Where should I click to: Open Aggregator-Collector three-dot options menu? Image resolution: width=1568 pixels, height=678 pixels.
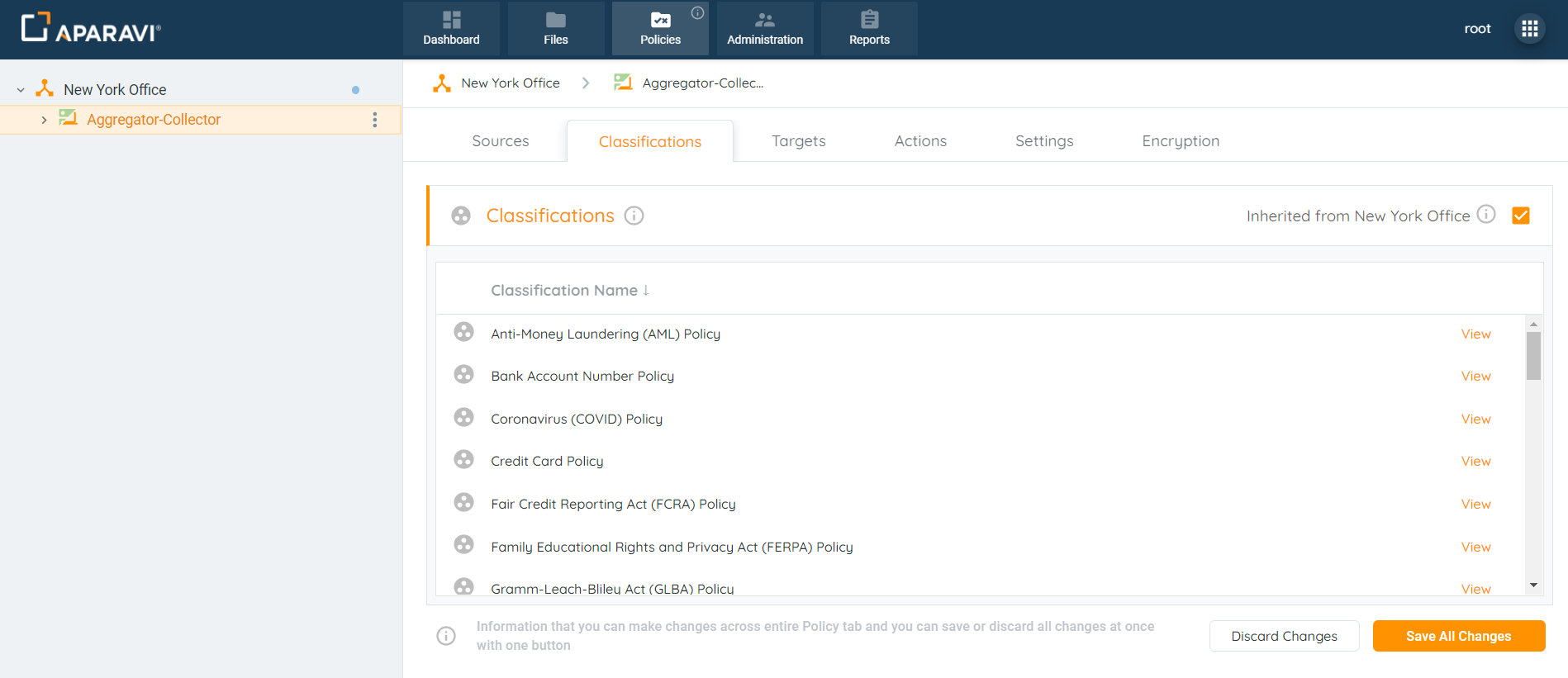click(375, 120)
